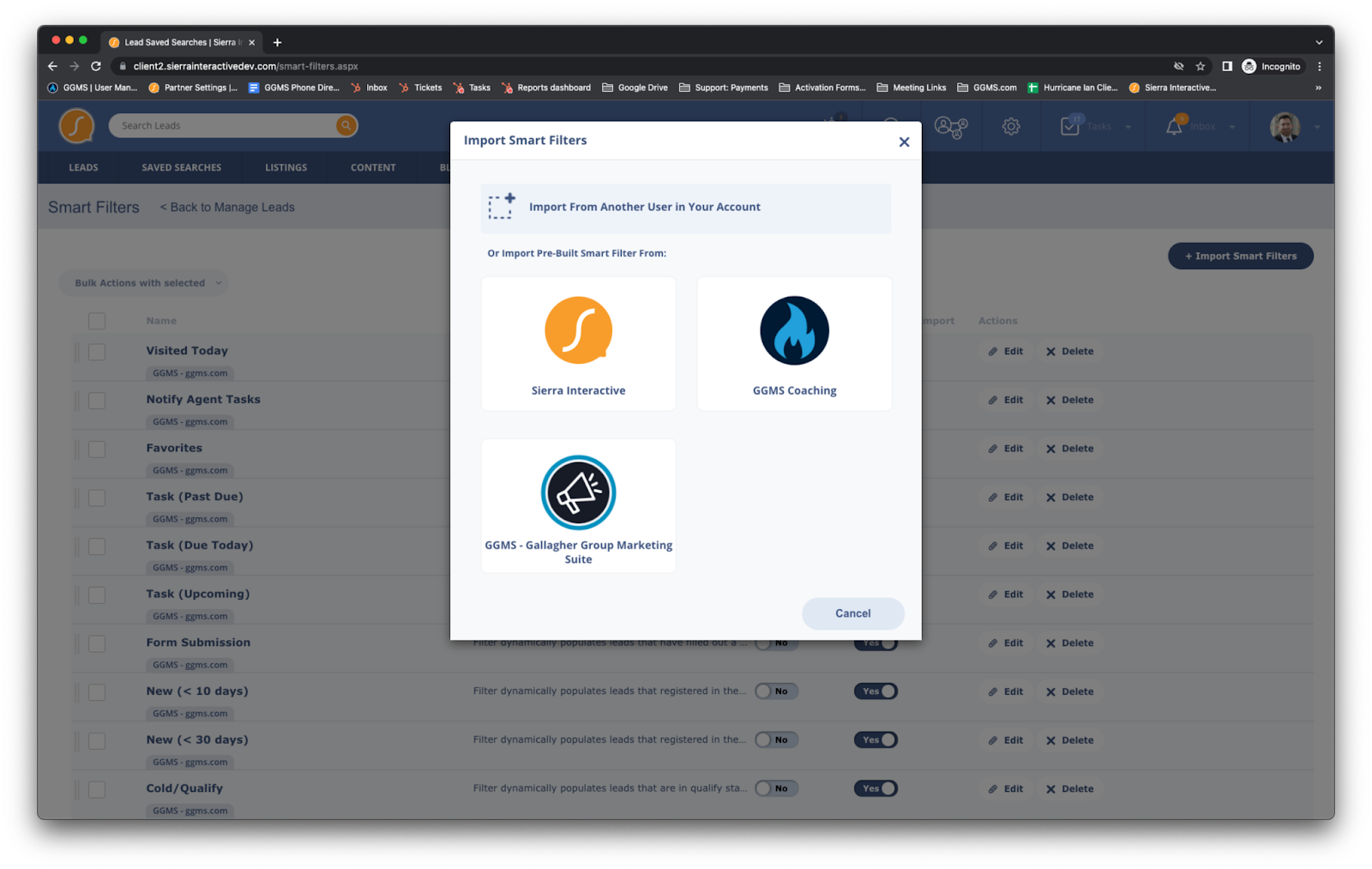This screenshot has width=1372, height=869.
Task: Check the Visited Today row checkbox
Action: (x=97, y=353)
